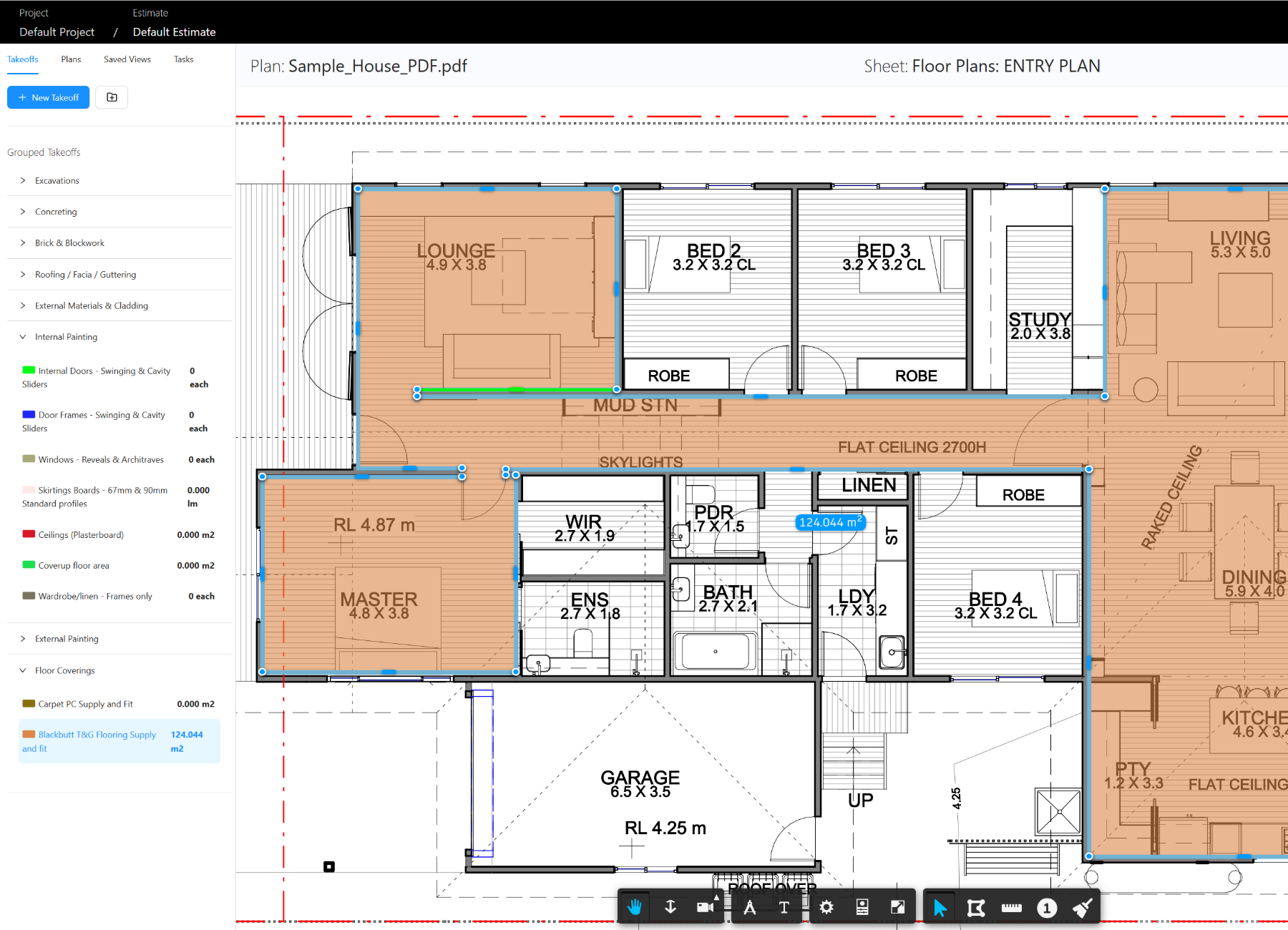
Task: Click the new folder icon beside New Takeoff
Action: [x=112, y=97]
